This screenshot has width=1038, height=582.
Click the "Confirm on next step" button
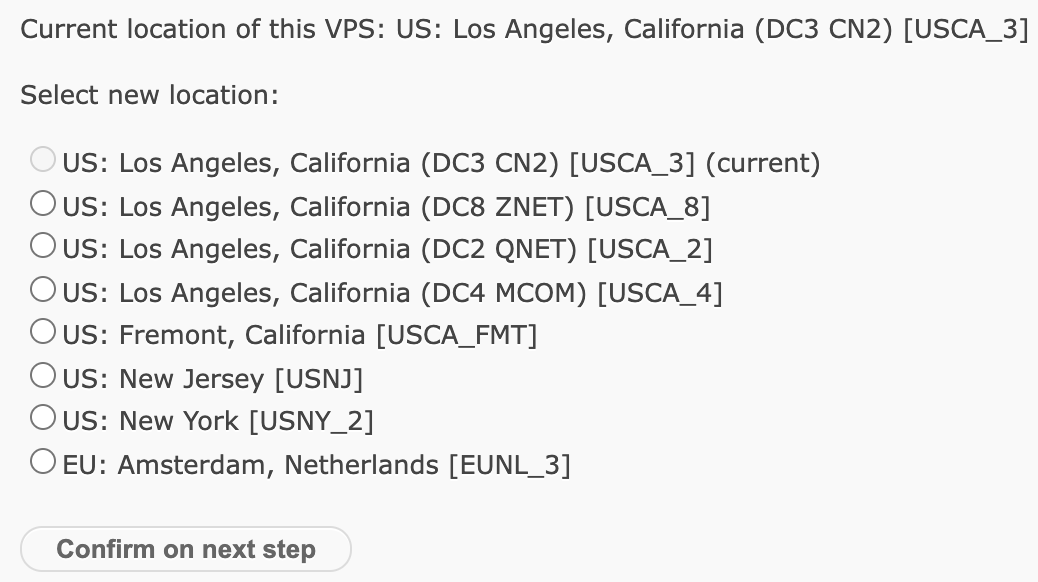(186, 549)
